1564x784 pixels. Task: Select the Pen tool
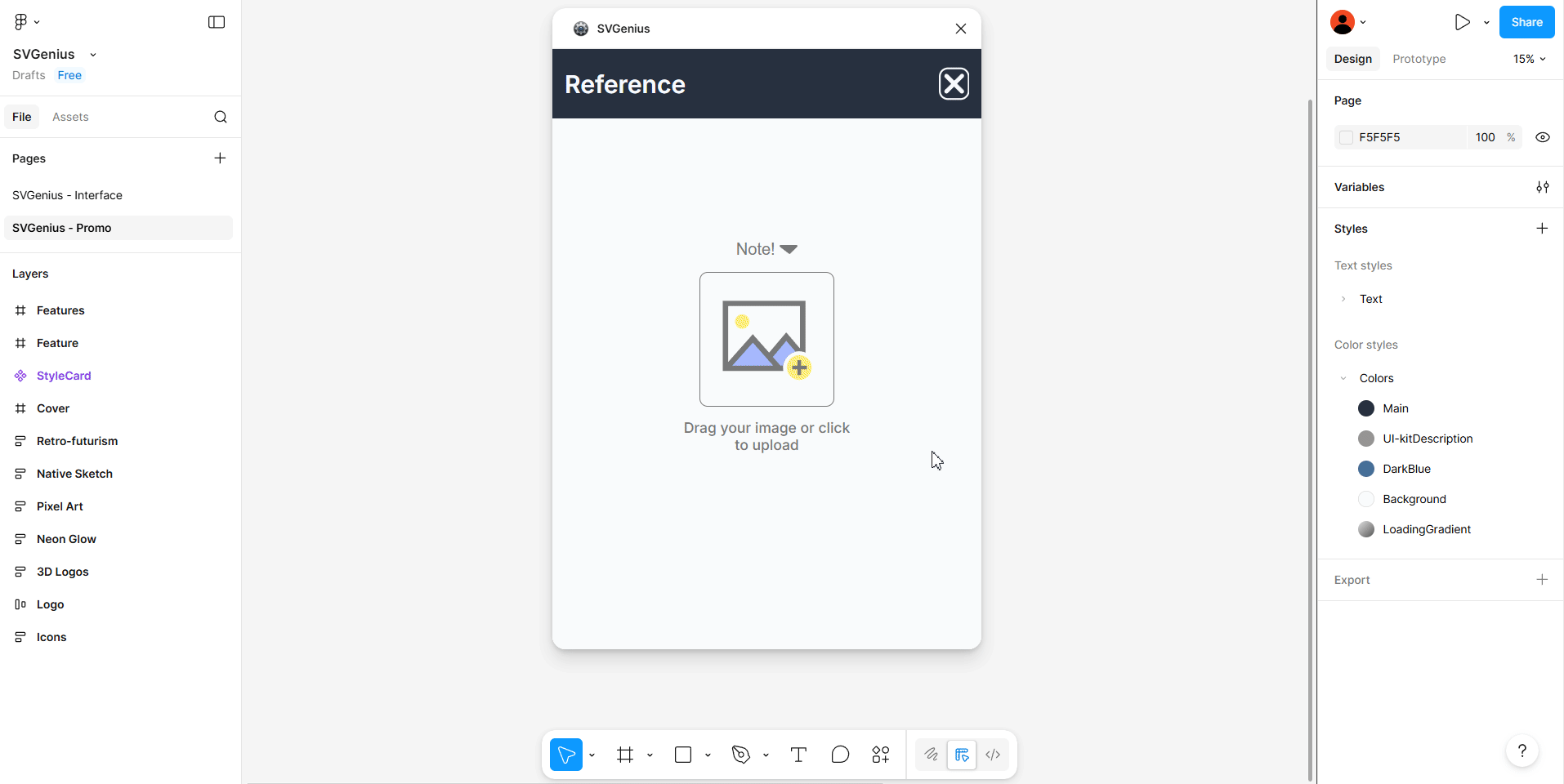tap(740, 755)
